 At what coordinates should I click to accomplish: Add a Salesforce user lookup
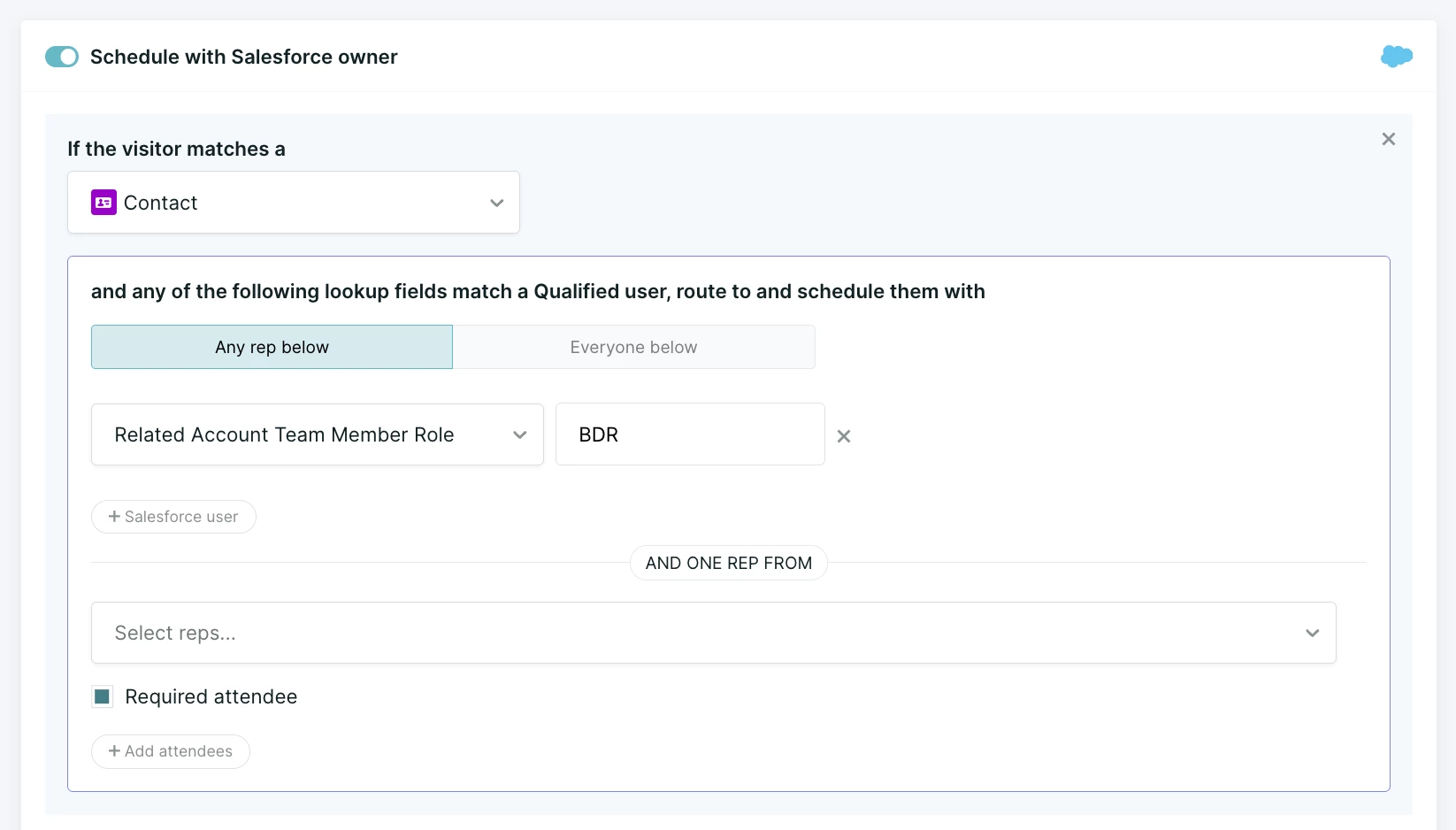tap(173, 517)
